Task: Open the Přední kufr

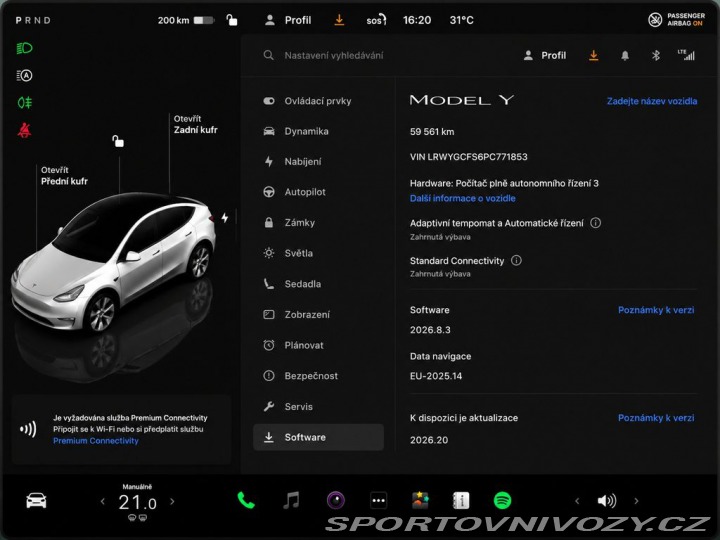Action: (x=64, y=176)
